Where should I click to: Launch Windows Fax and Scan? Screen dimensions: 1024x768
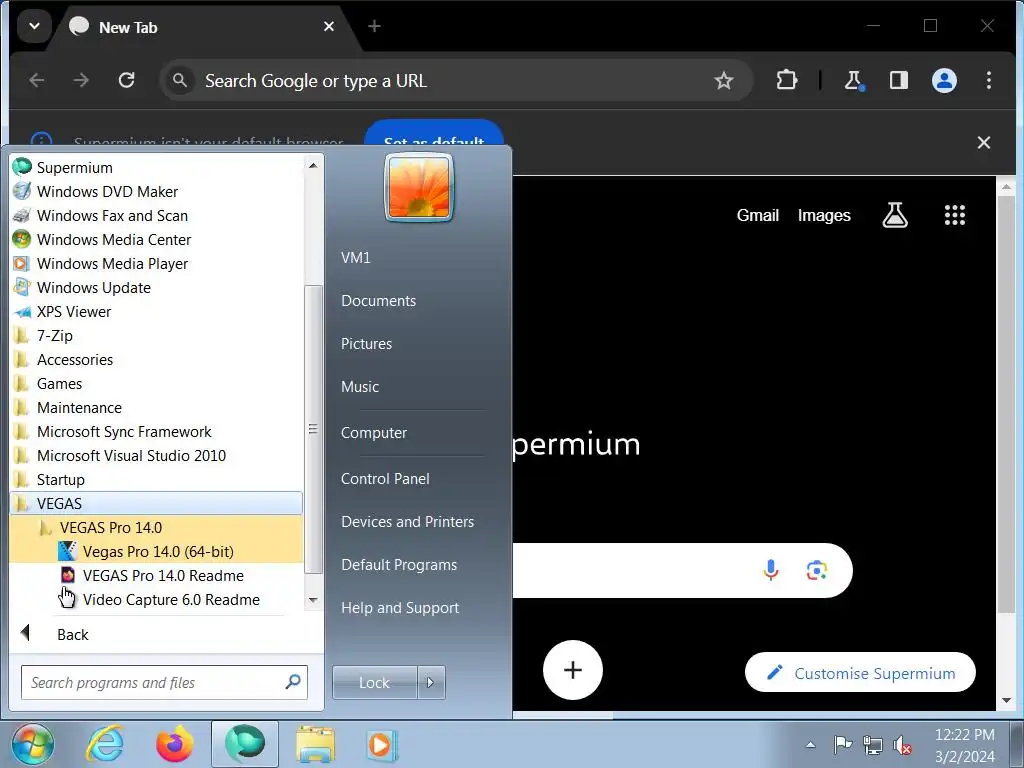tap(157, 216)
